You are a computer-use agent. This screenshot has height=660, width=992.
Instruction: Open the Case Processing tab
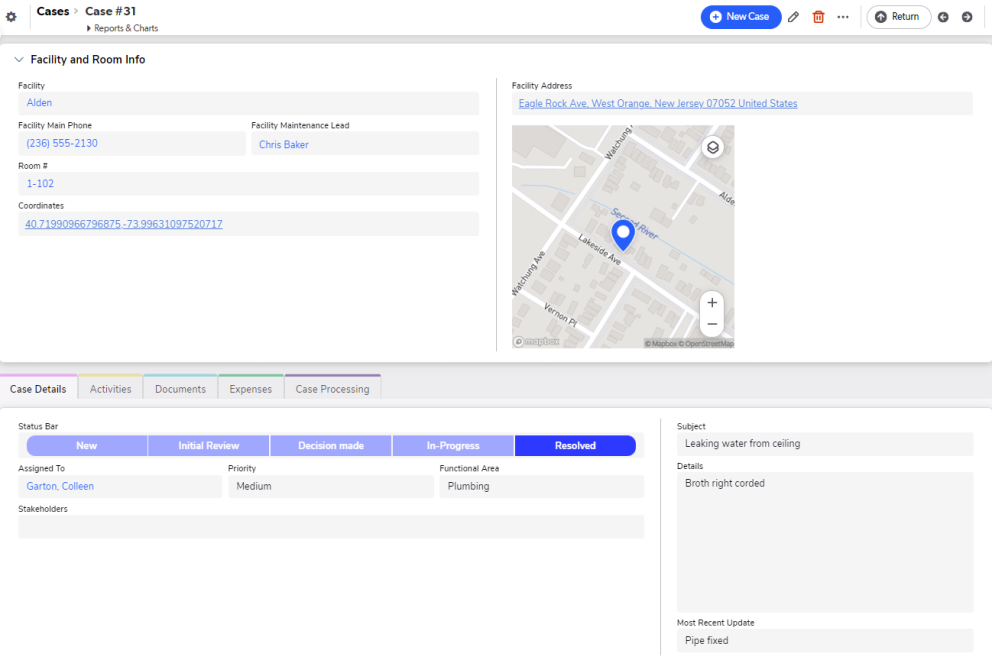332,387
